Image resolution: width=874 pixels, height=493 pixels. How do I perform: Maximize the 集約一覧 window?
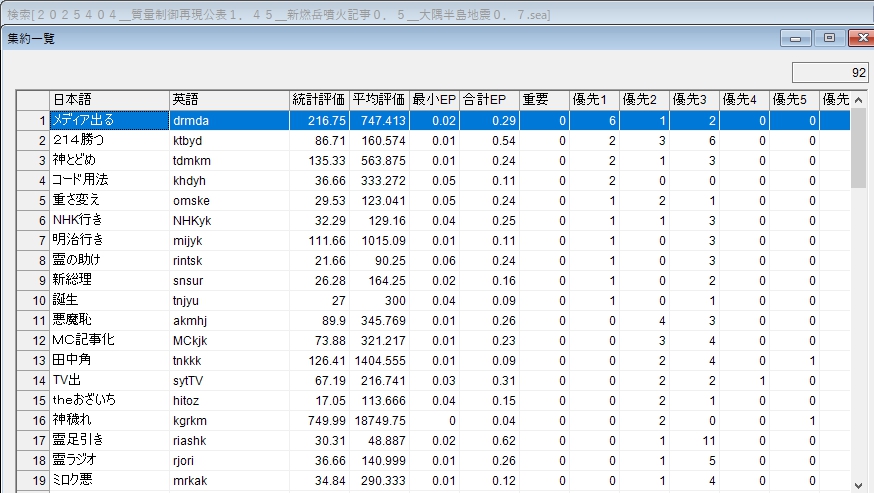pos(829,38)
